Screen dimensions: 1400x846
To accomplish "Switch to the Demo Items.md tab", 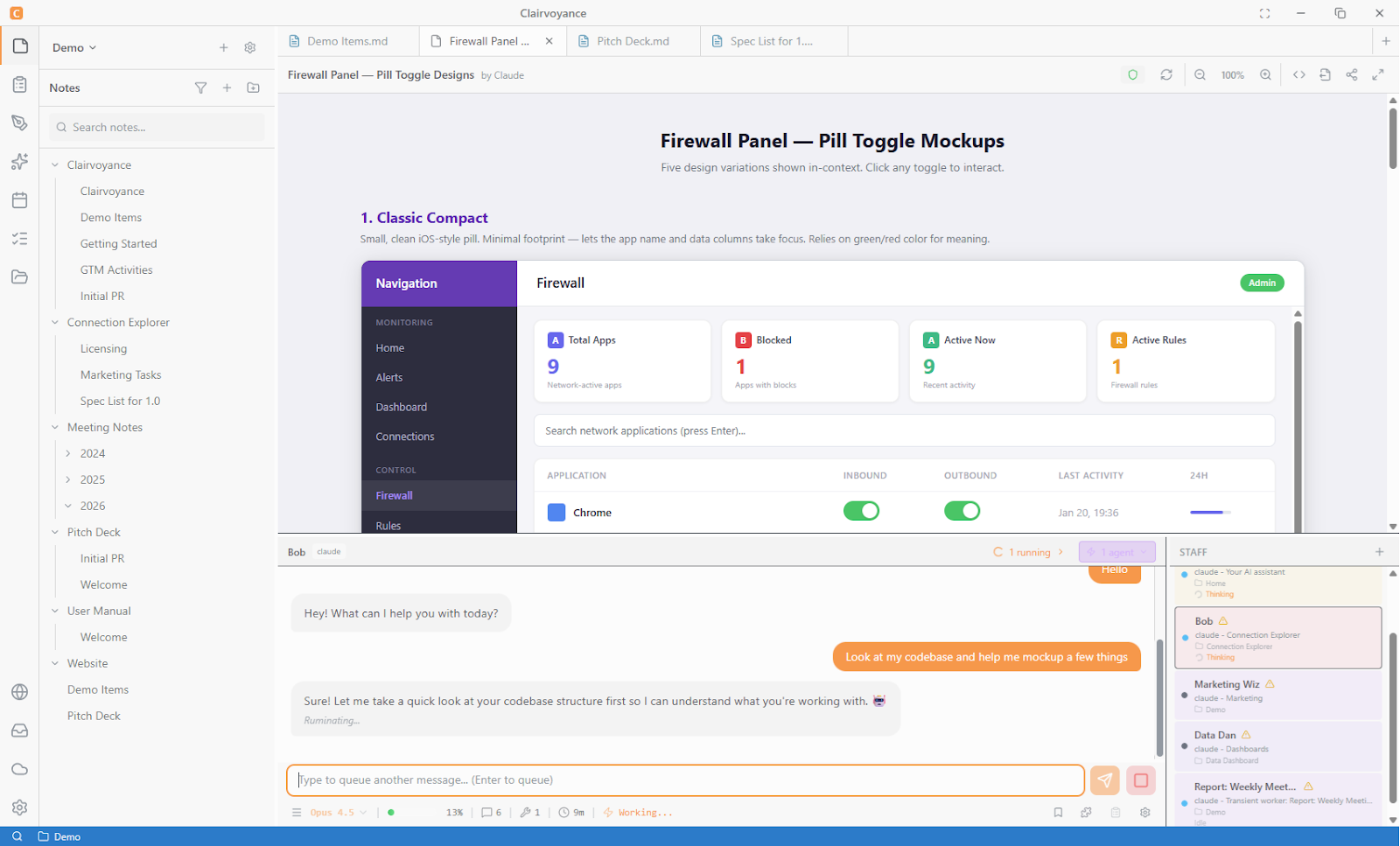I will point(347,41).
